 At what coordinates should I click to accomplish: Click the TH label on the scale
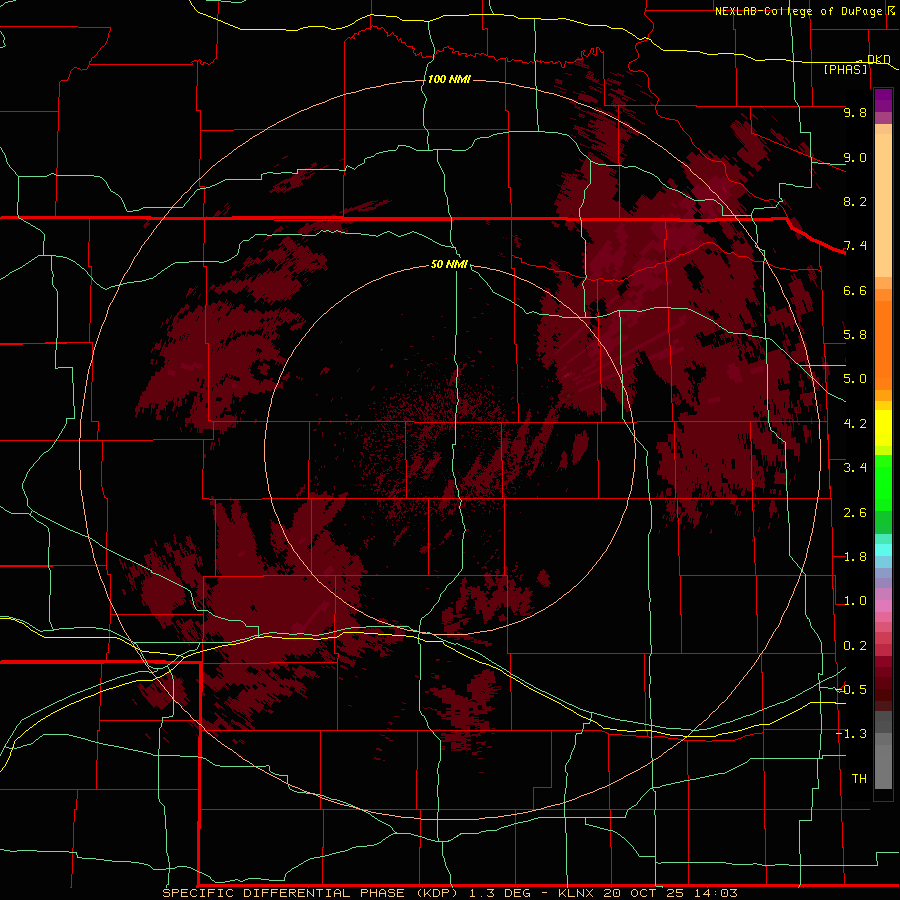coord(859,779)
